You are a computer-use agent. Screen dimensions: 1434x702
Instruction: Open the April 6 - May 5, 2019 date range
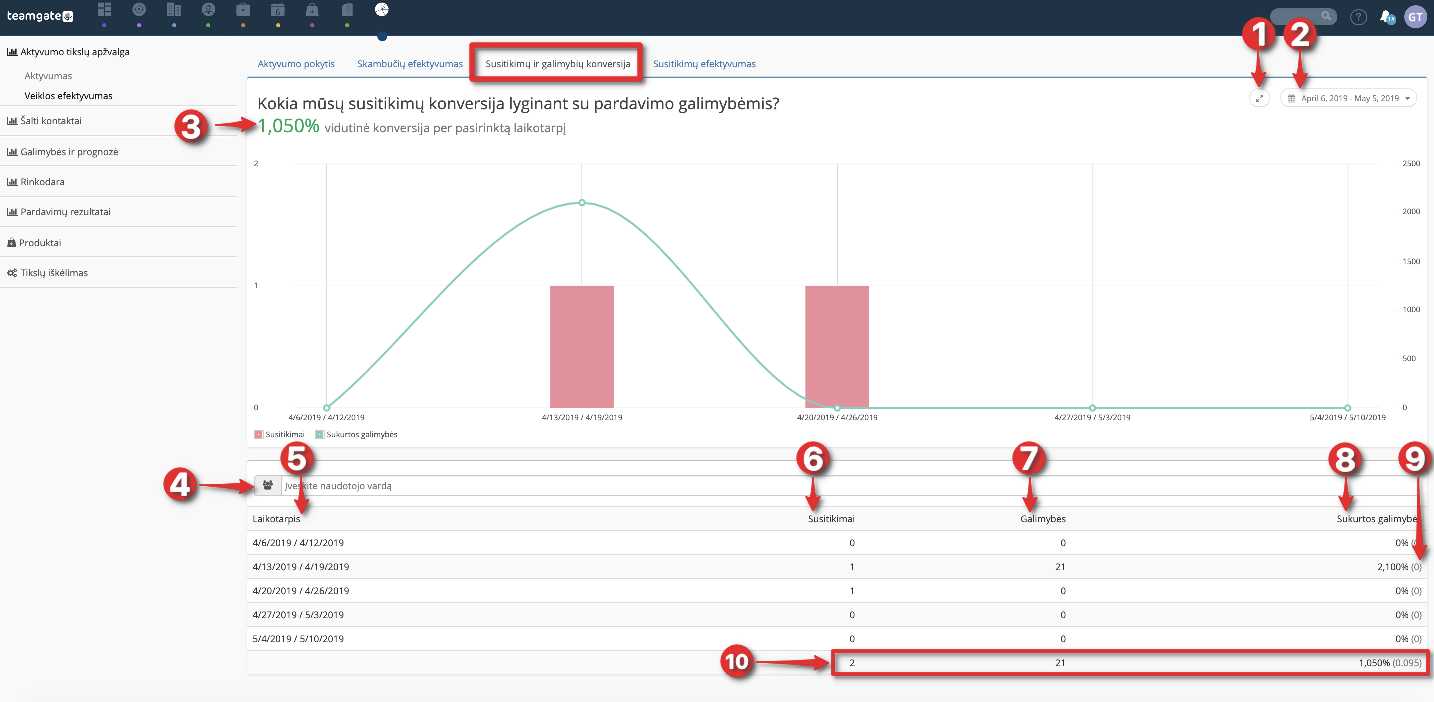[1348, 98]
